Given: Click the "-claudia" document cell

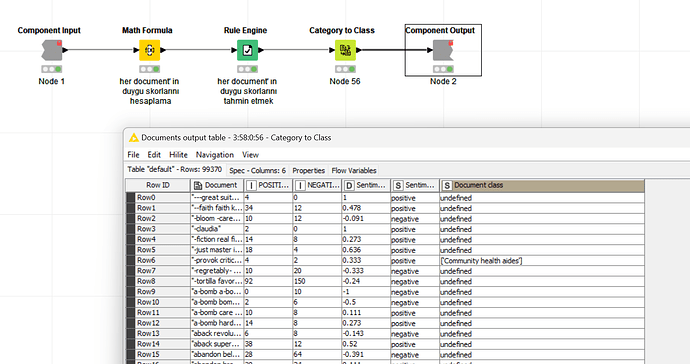Looking at the screenshot, I should pyautogui.click(x=217, y=229).
